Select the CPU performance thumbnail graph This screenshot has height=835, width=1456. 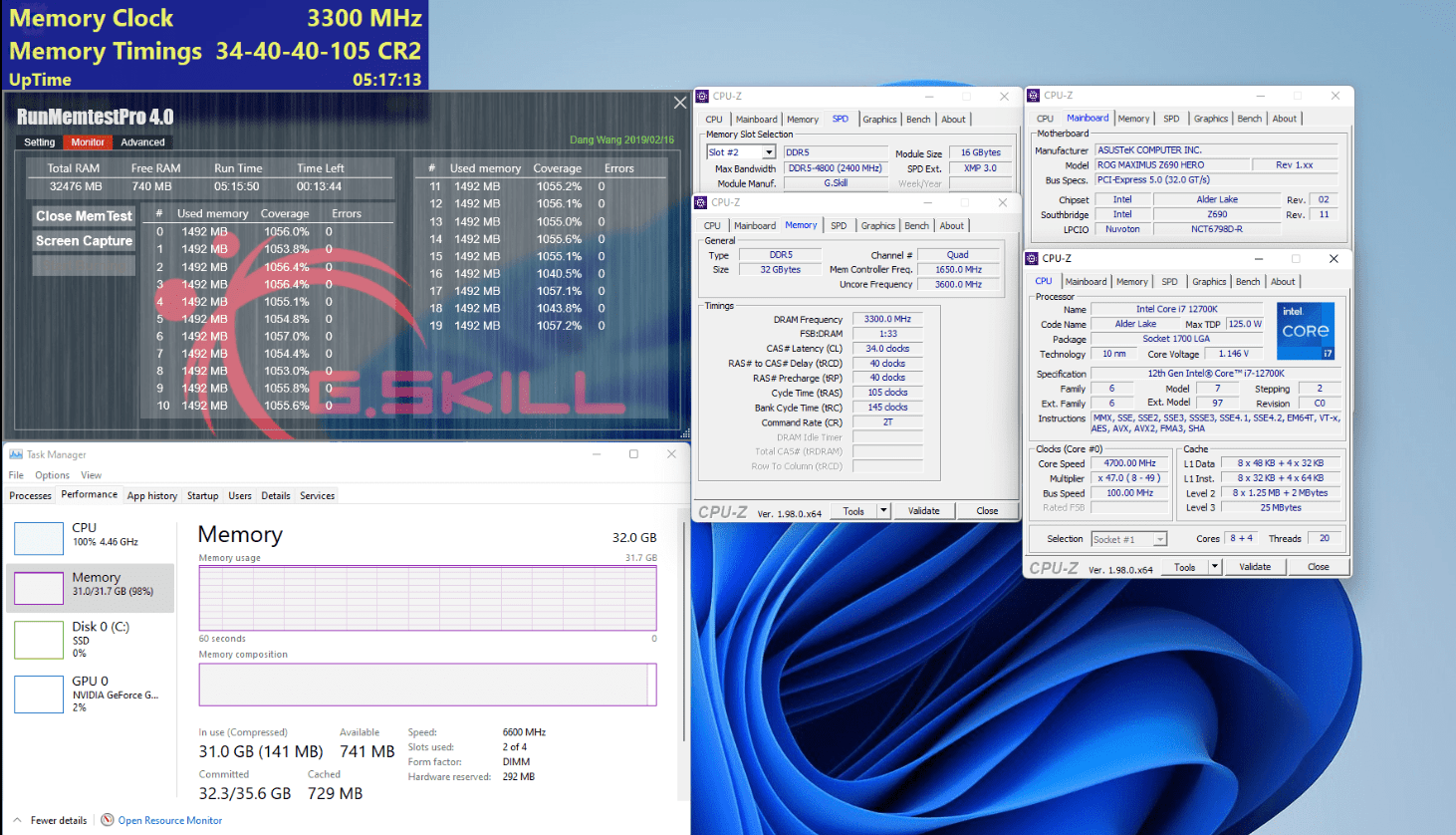(39, 538)
